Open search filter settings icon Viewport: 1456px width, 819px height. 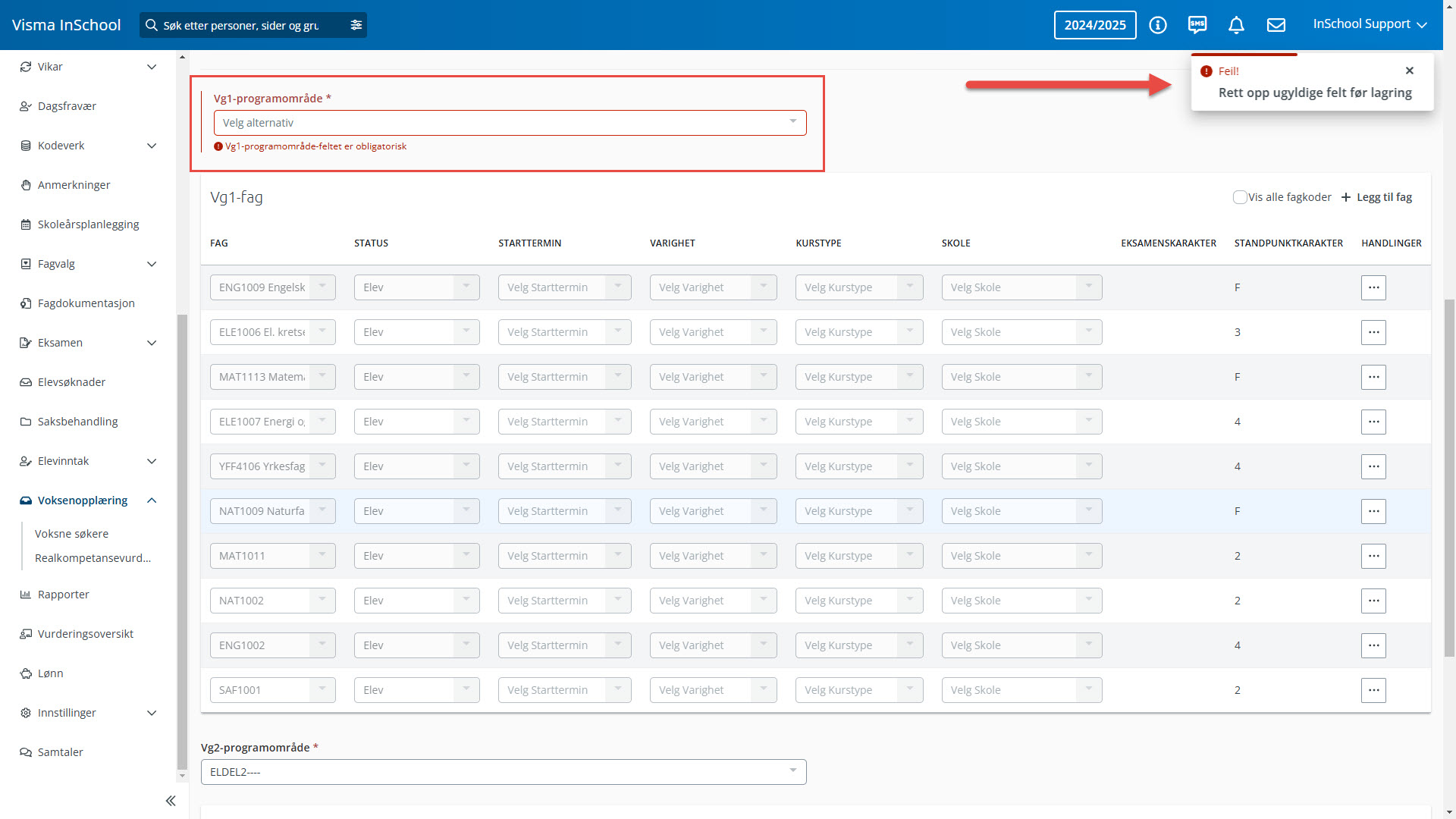[356, 25]
